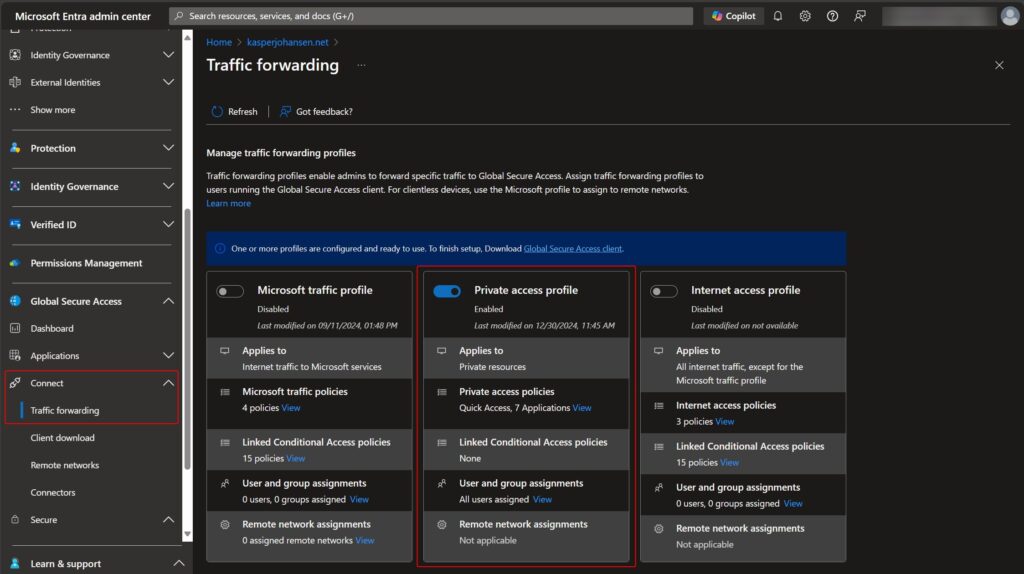1024x574 pixels.
Task: View Microsoft profile user and group assignments
Action: coord(359,500)
